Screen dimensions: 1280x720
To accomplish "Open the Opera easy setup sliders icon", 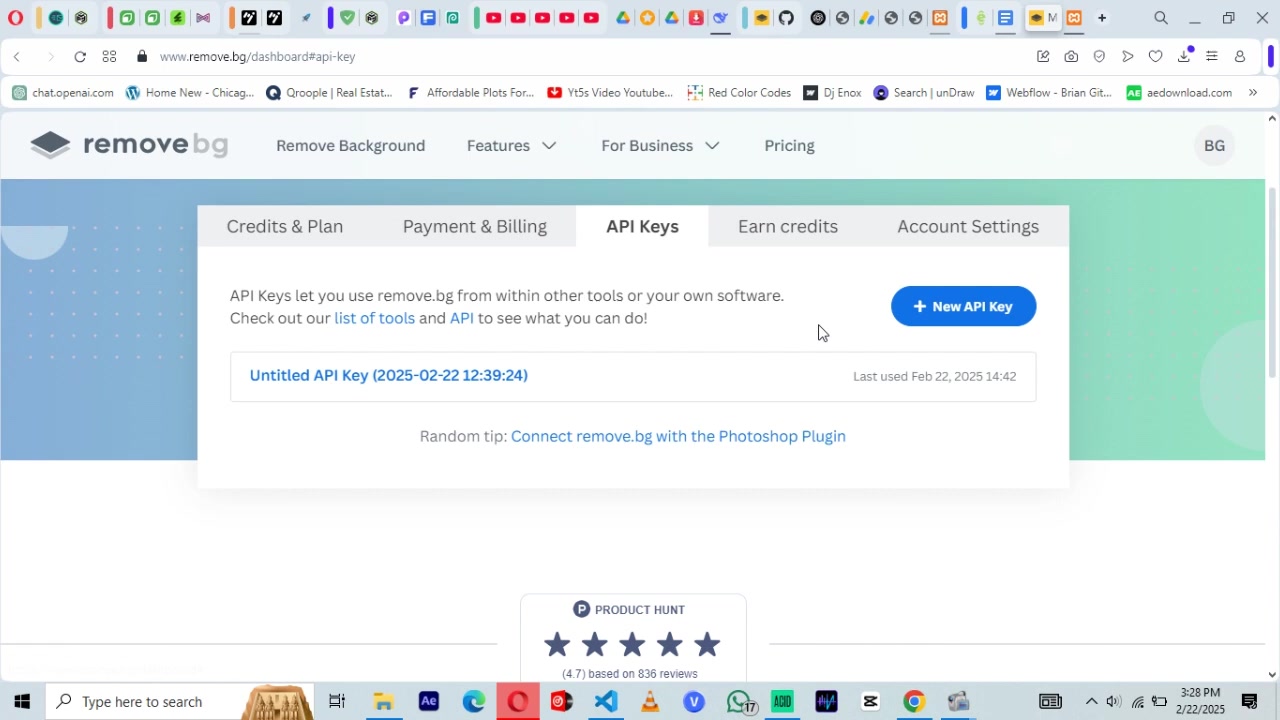I will coord(1212,57).
